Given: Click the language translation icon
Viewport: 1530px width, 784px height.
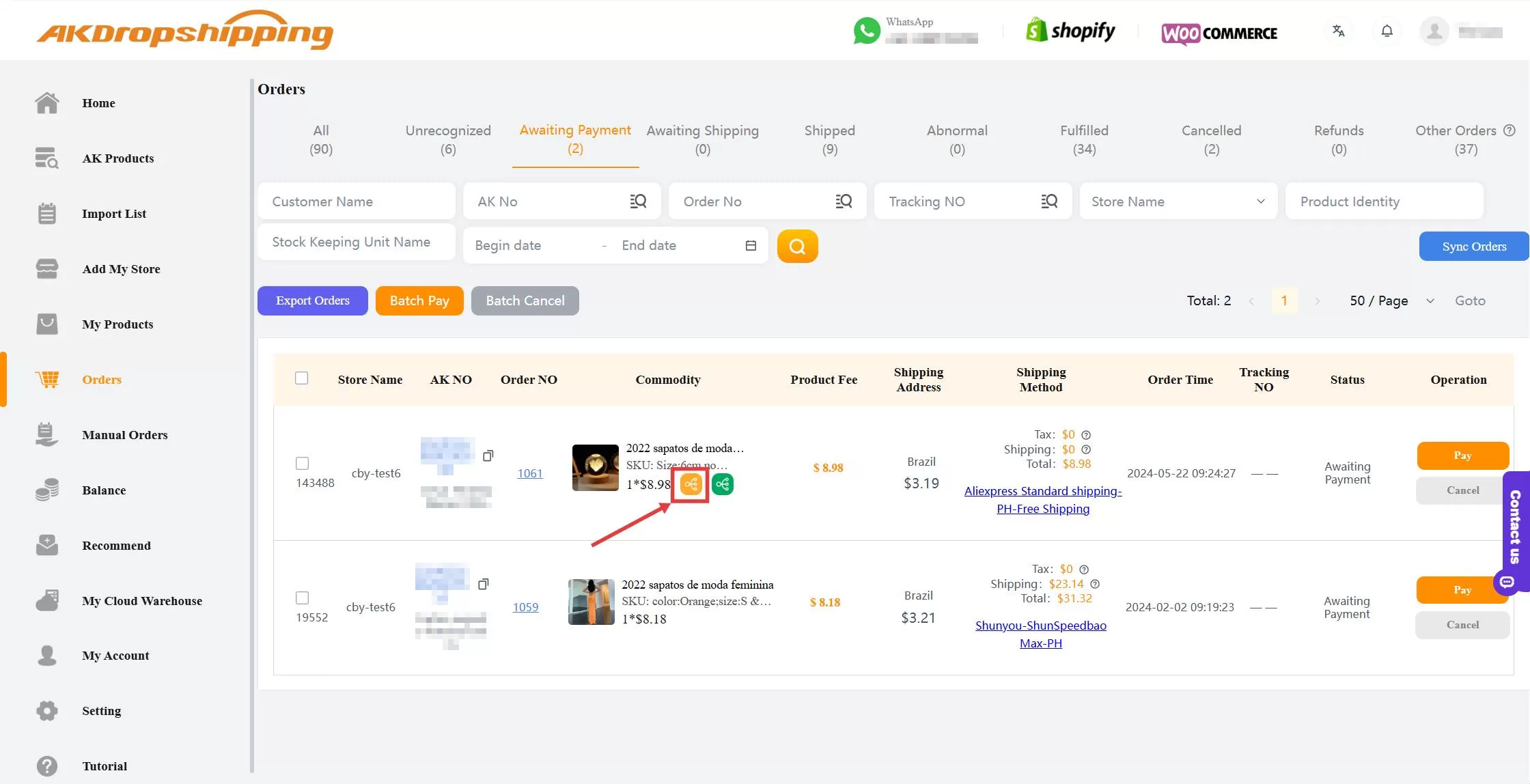Looking at the screenshot, I should point(1339,31).
